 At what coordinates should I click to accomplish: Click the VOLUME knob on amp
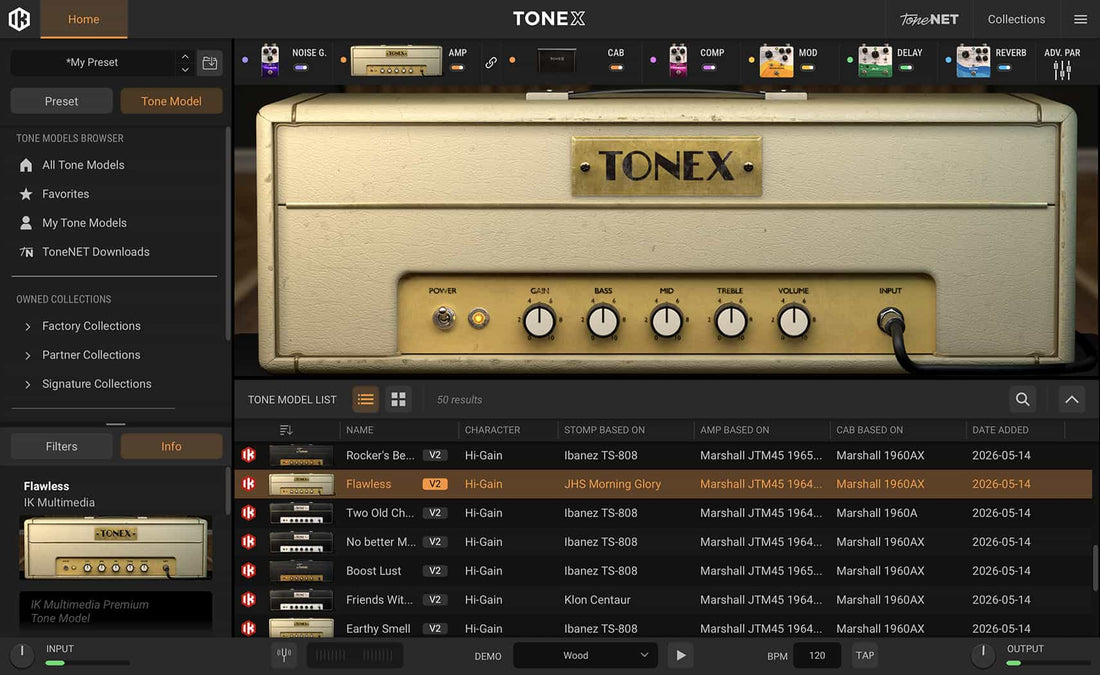793,322
